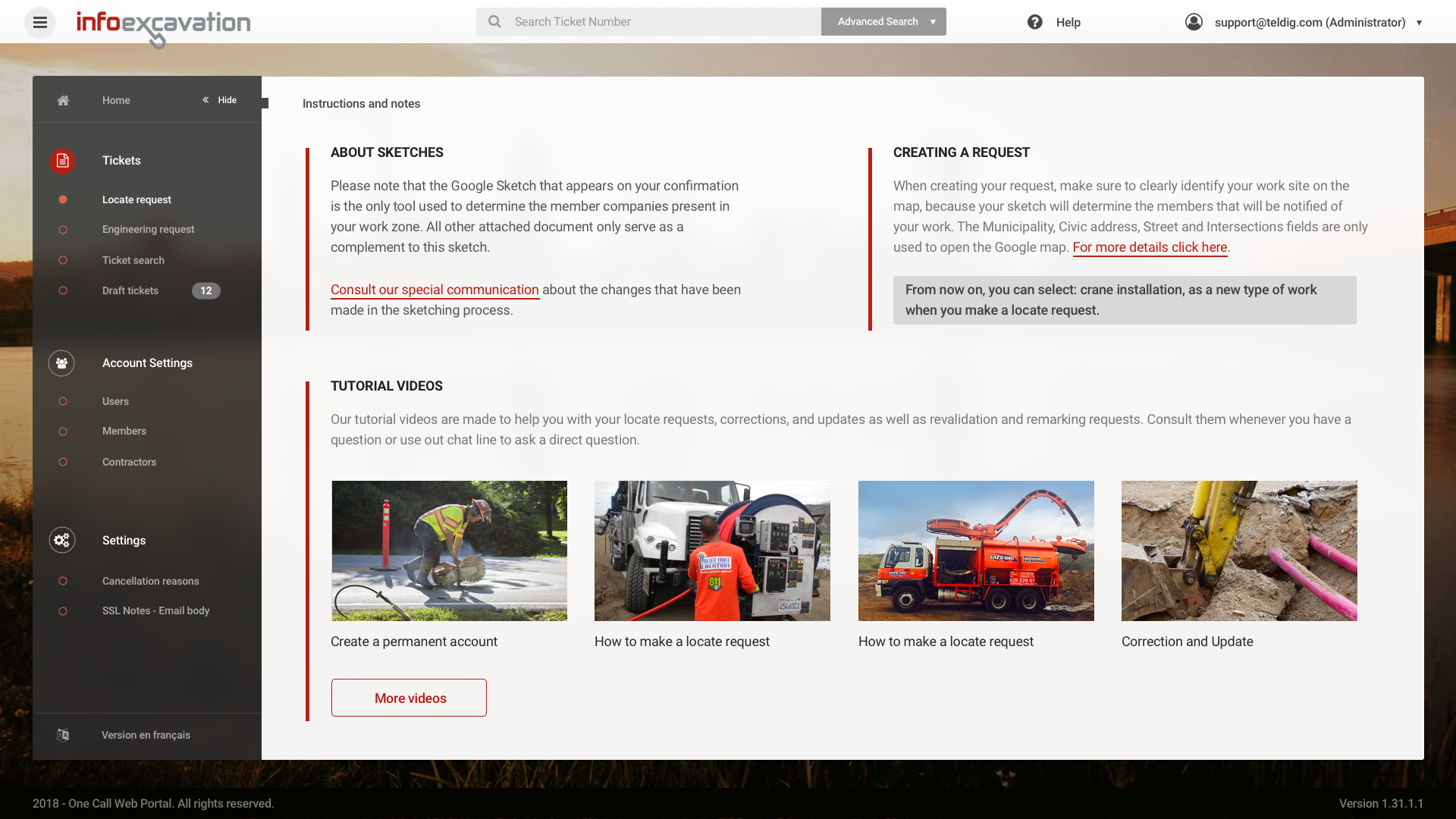Open Draft tickets menu item
Viewport: 1456px width, 819px height.
(x=130, y=290)
